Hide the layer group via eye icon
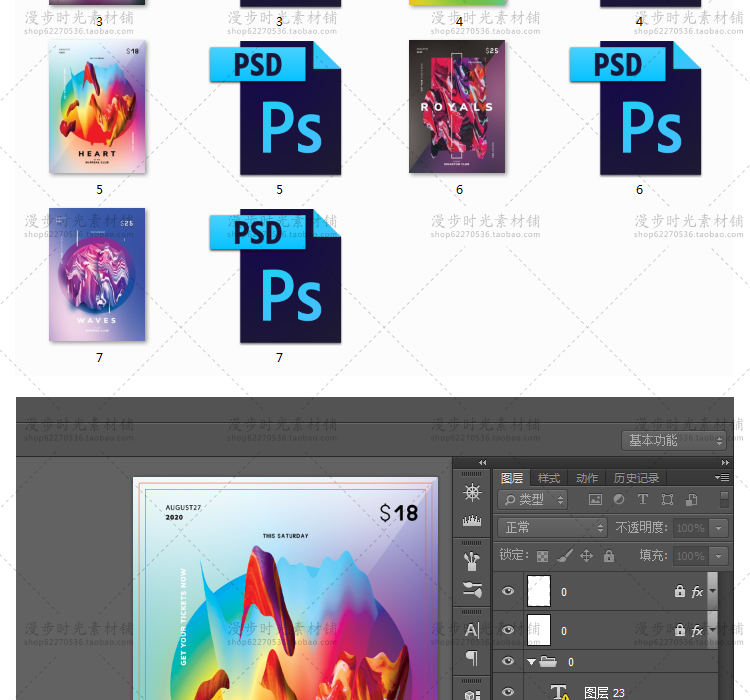This screenshot has width=750, height=700. tap(508, 662)
